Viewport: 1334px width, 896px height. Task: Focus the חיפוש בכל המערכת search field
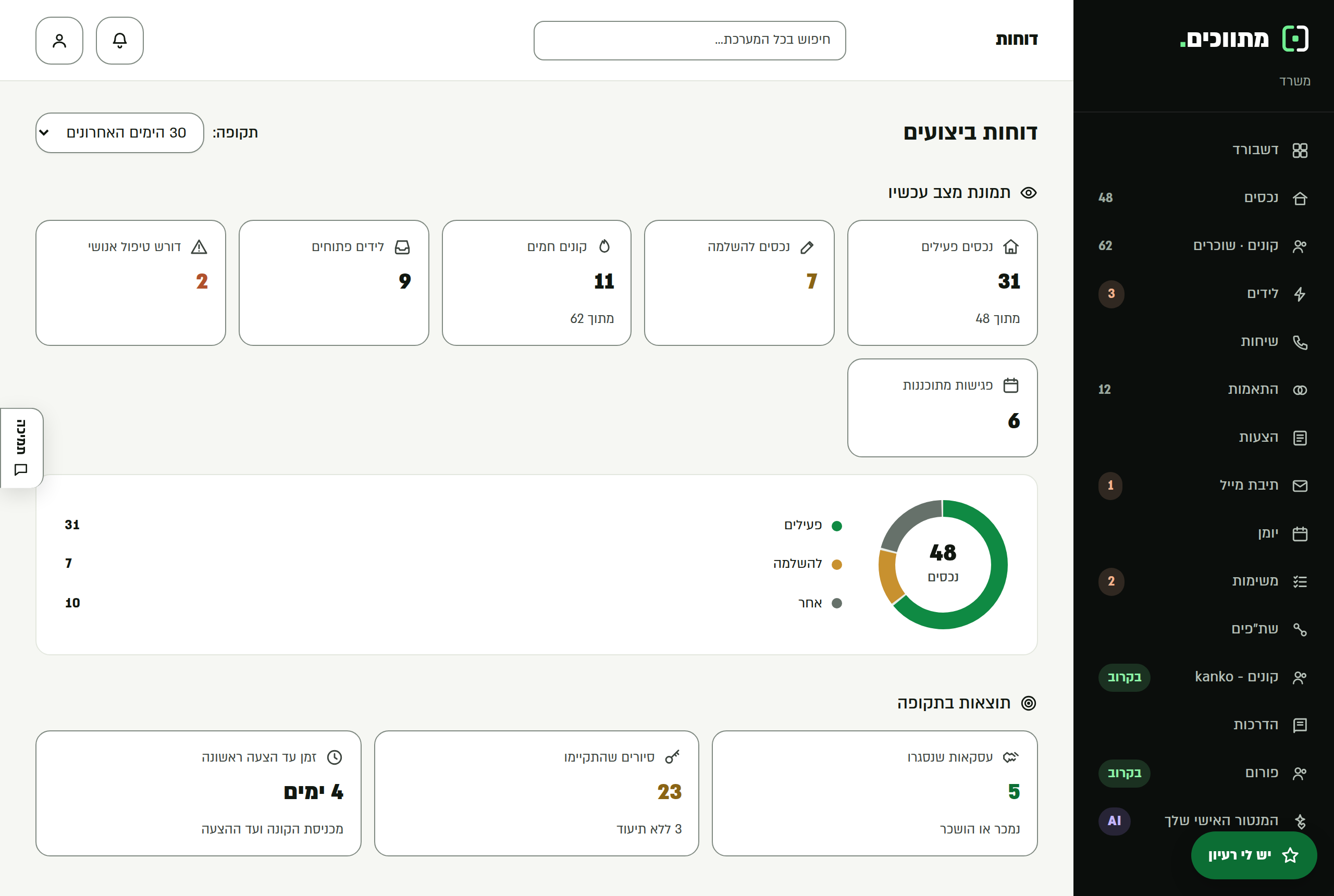689,41
